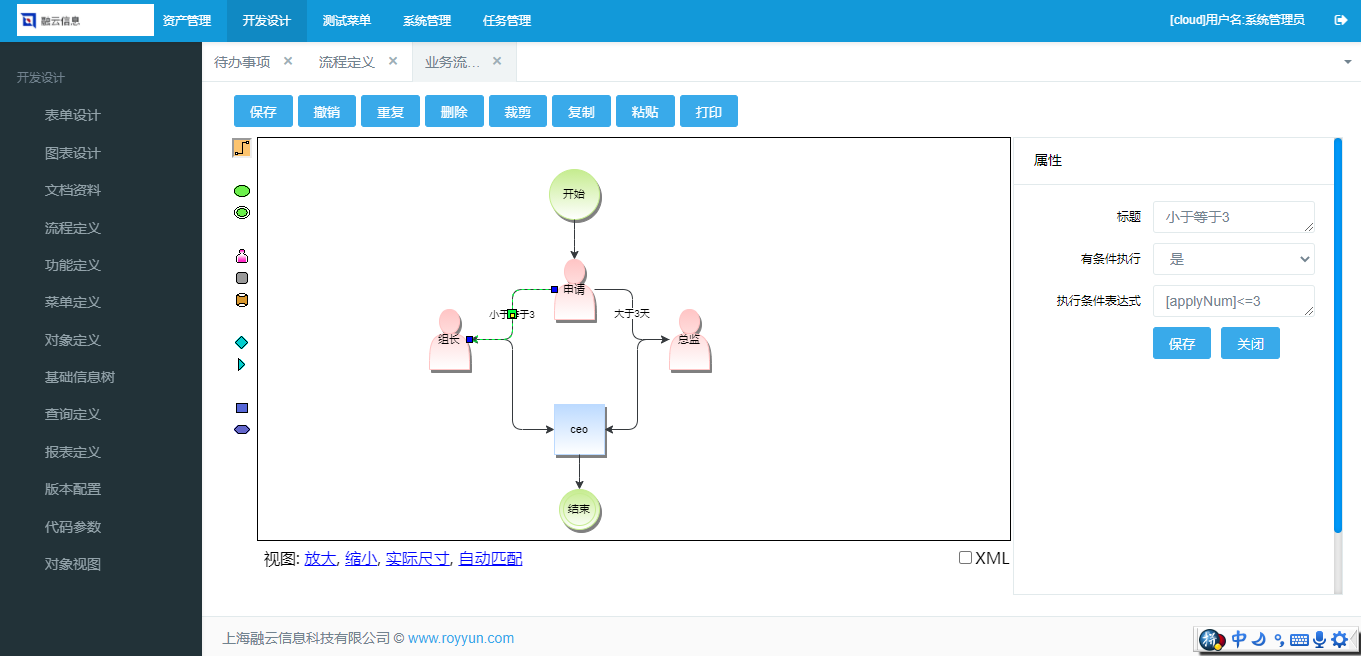Click the 放大 zoom in link
Screen dimensions: 1361x656
coord(320,558)
